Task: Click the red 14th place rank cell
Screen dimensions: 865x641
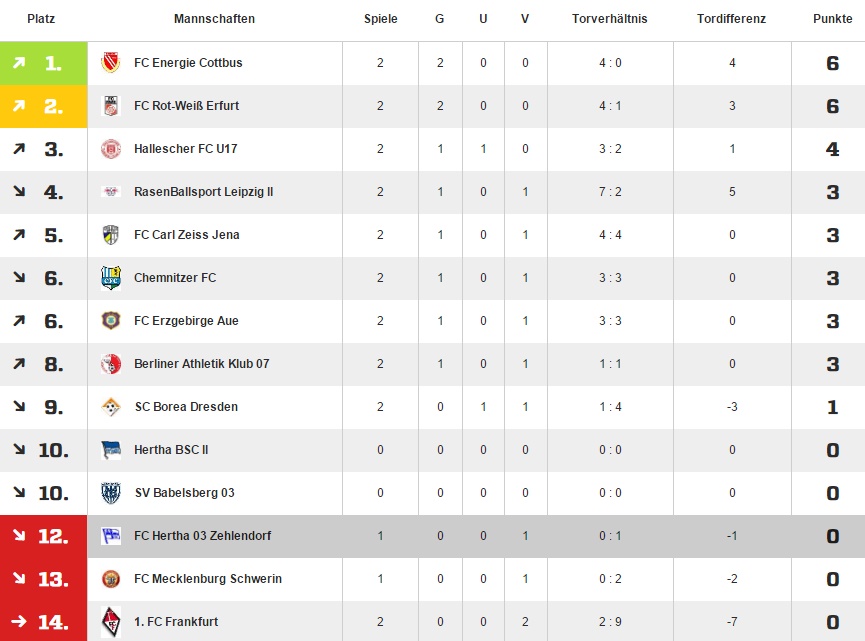Action: coord(44,622)
